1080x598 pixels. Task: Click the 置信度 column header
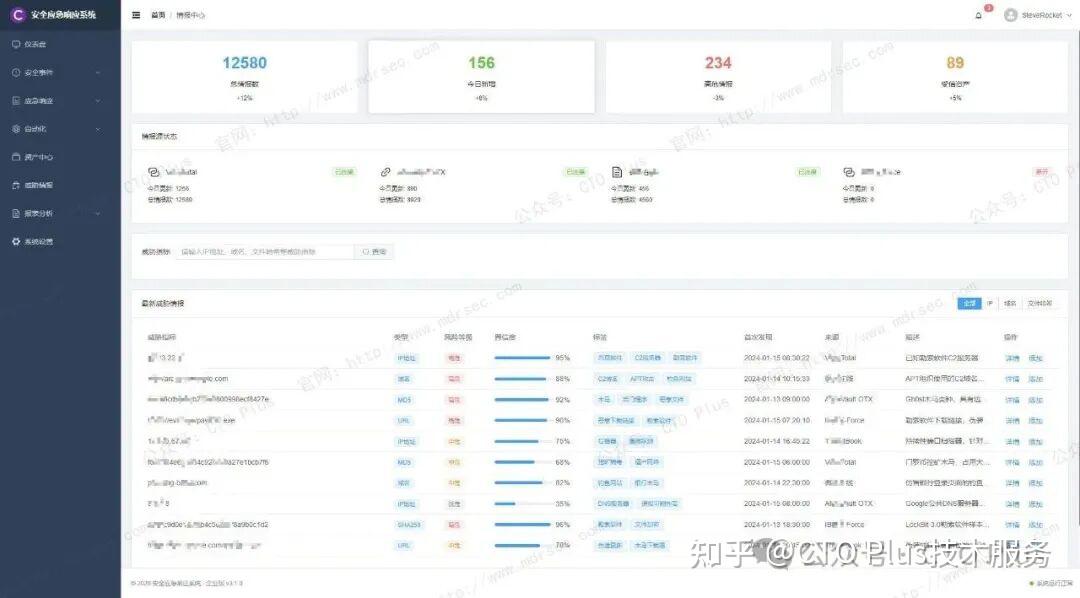505,338
